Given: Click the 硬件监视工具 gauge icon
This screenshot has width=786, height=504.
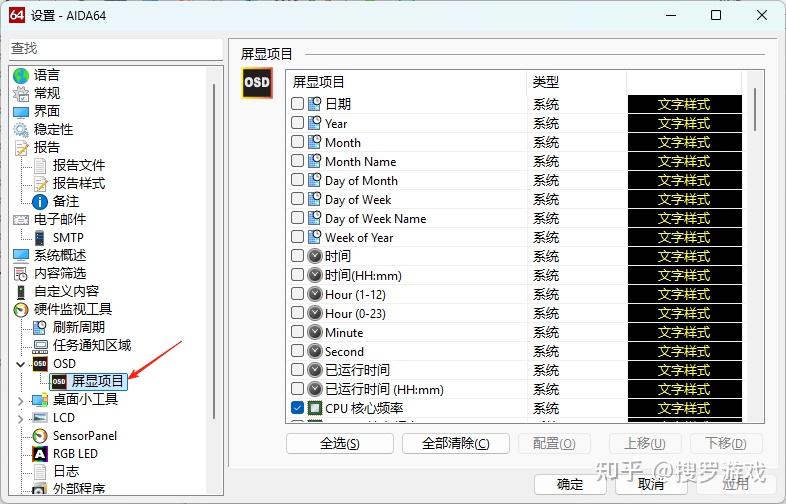Looking at the screenshot, I should point(21,310).
